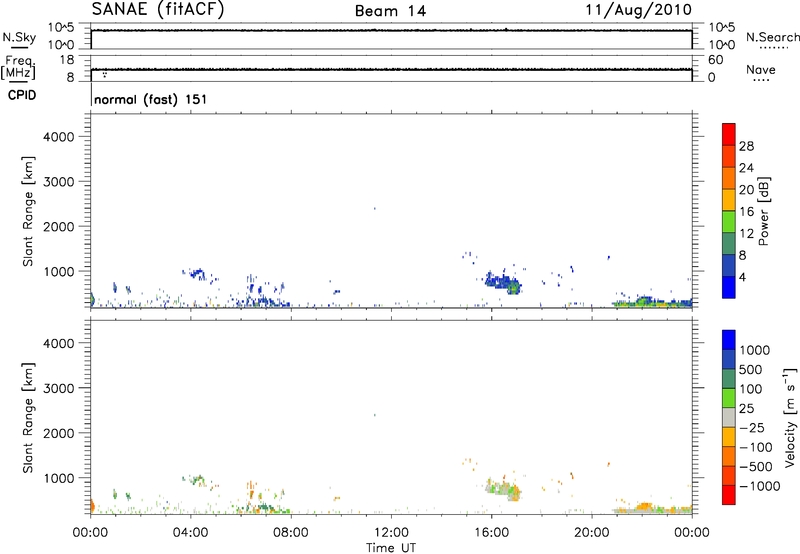This screenshot has width=800, height=554.
Task: Click the '28' power colorbar value
Action: click(746, 146)
